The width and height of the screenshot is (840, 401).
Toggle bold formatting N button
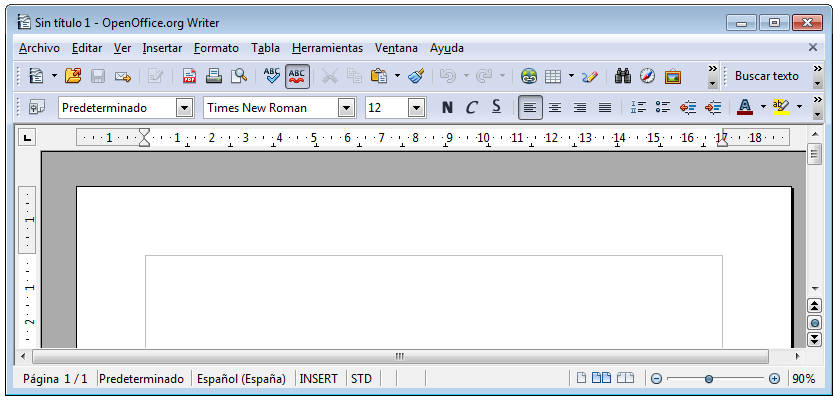[x=447, y=108]
